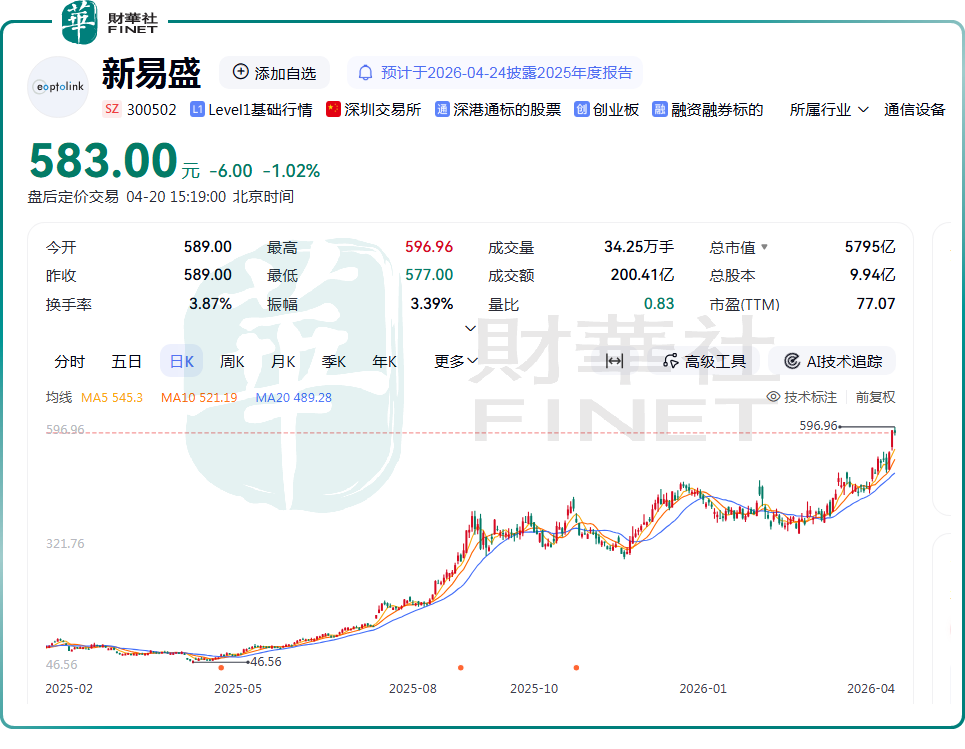Launch AI技术追踪 tracking

[x=833, y=361]
